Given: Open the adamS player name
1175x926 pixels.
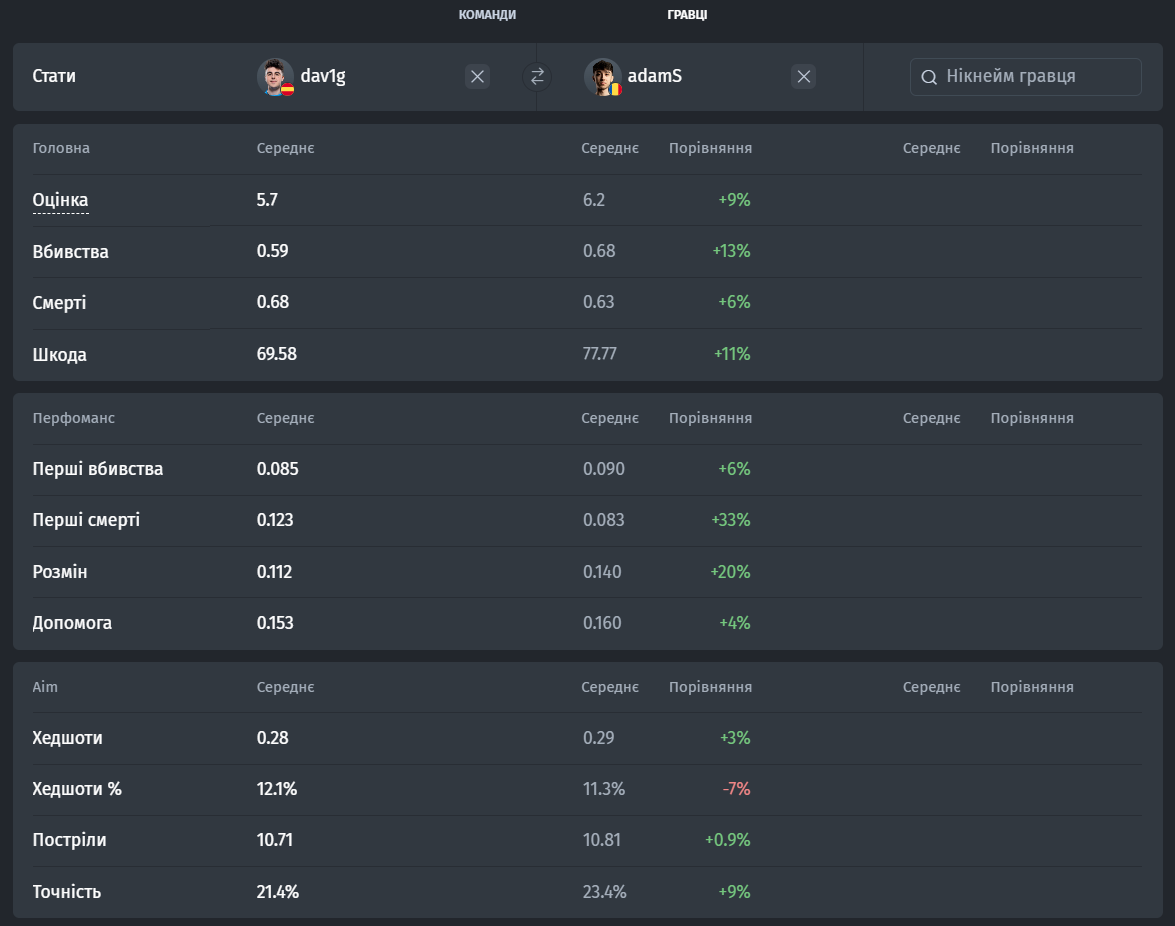Looking at the screenshot, I should pyautogui.click(x=655, y=76).
